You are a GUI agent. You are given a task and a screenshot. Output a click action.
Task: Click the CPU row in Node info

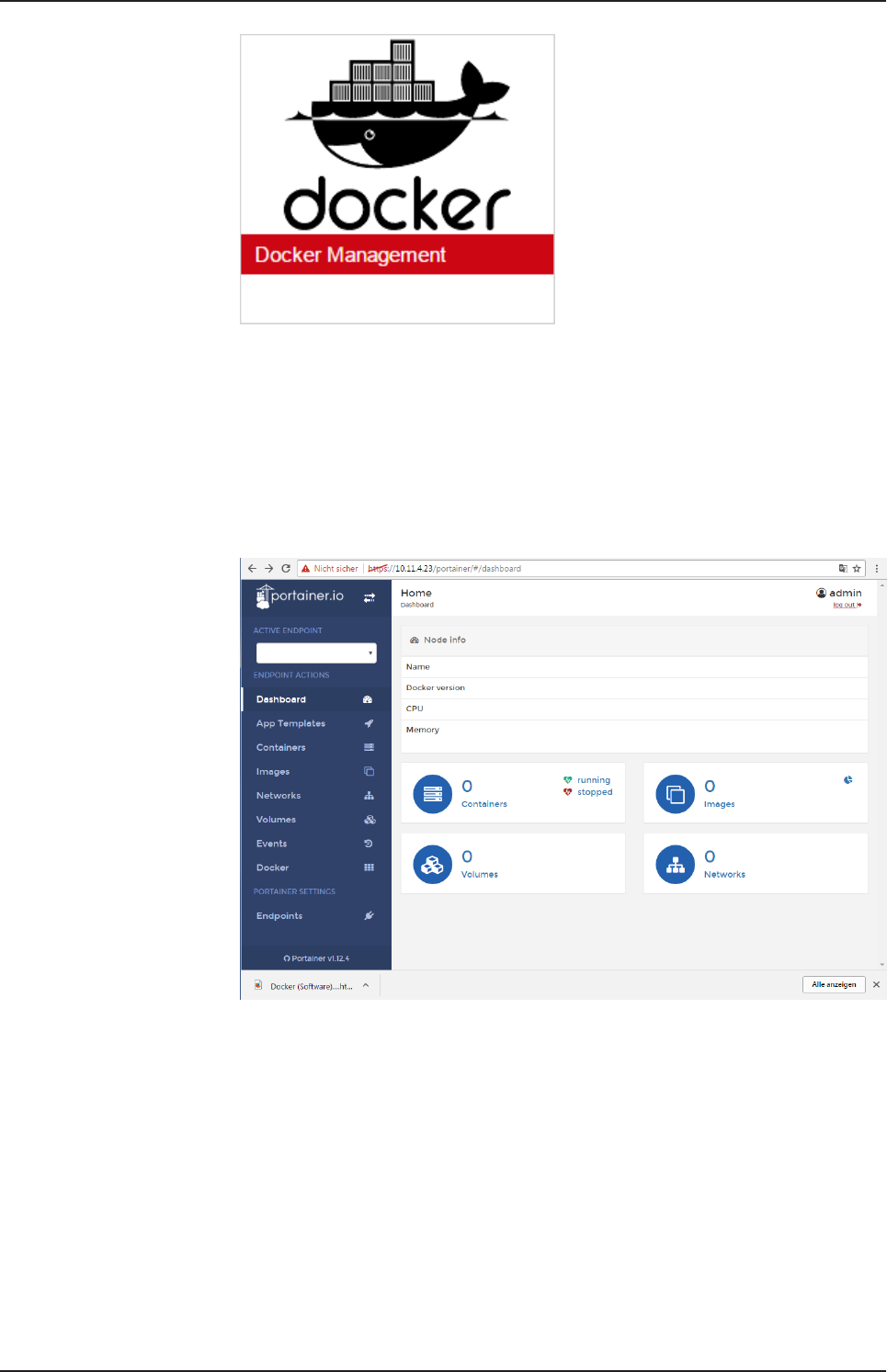pos(634,709)
